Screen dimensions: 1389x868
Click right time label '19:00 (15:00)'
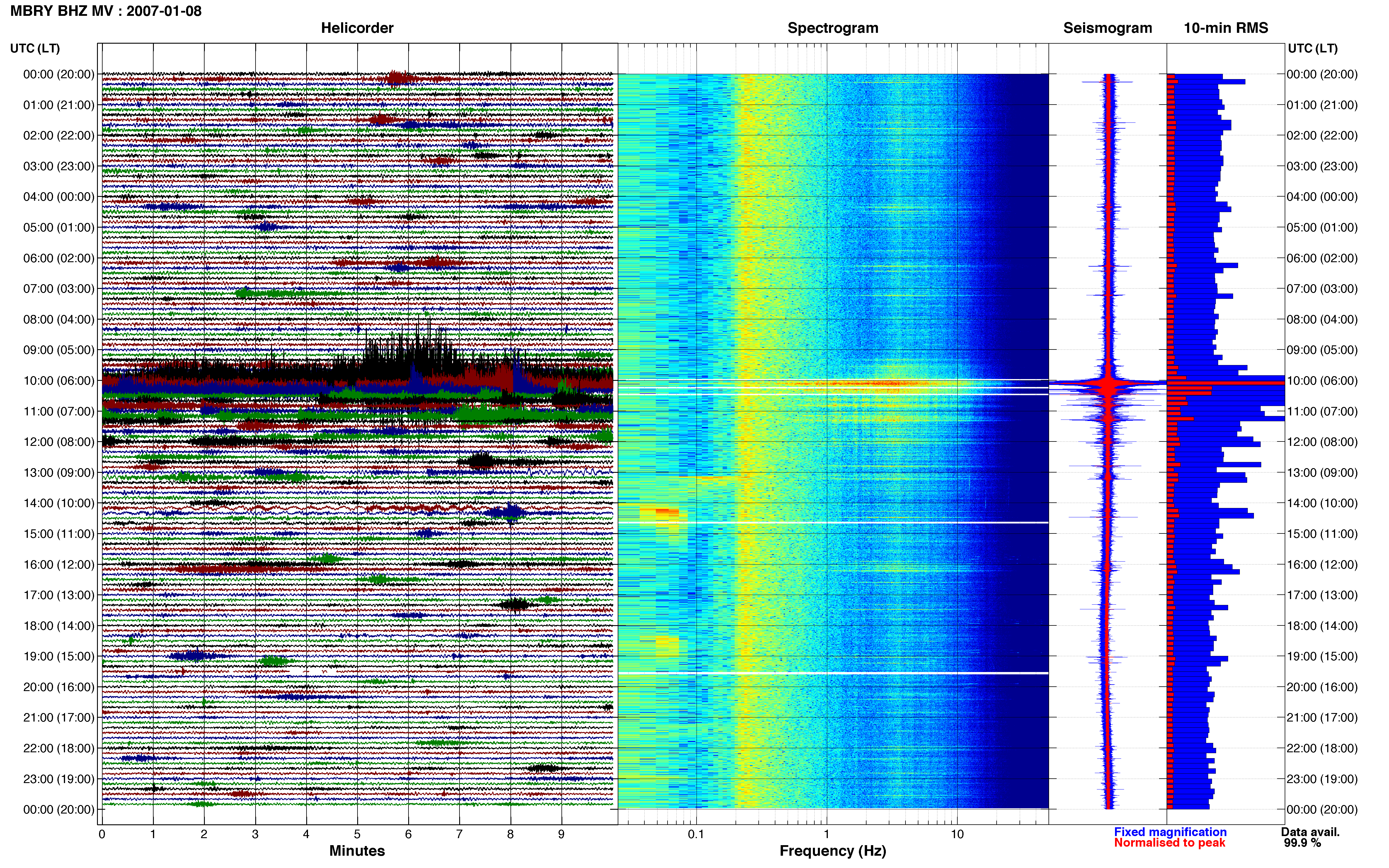coord(1322,656)
